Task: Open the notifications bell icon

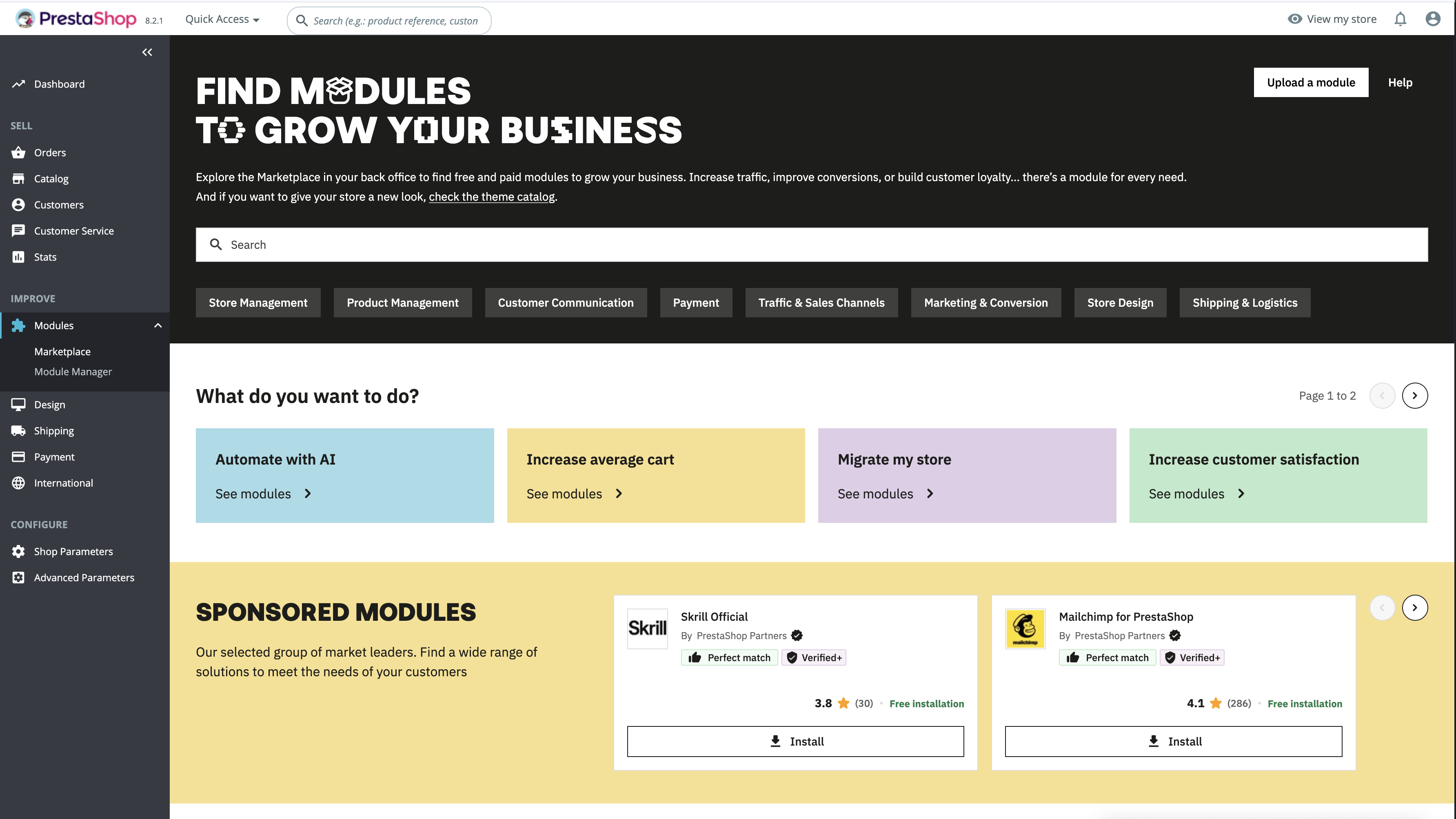Action: (x=1400, y=19)
